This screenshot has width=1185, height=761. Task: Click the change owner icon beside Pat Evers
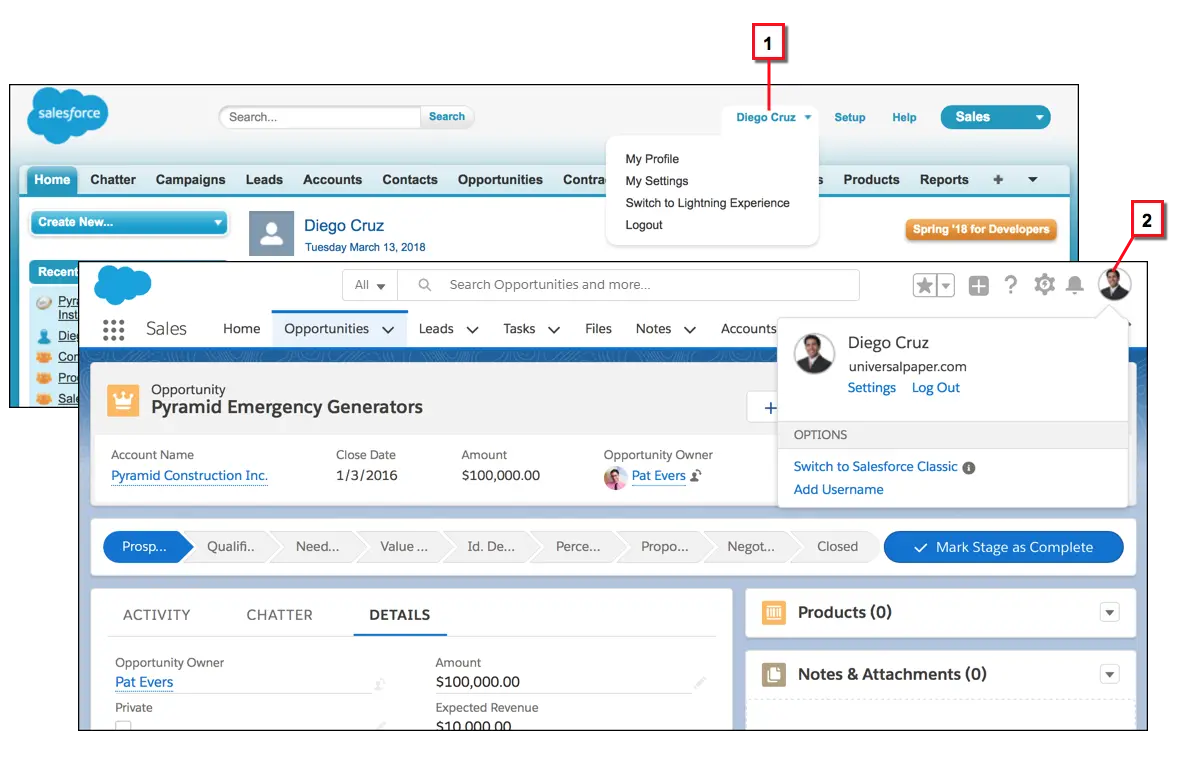point(696,475)
